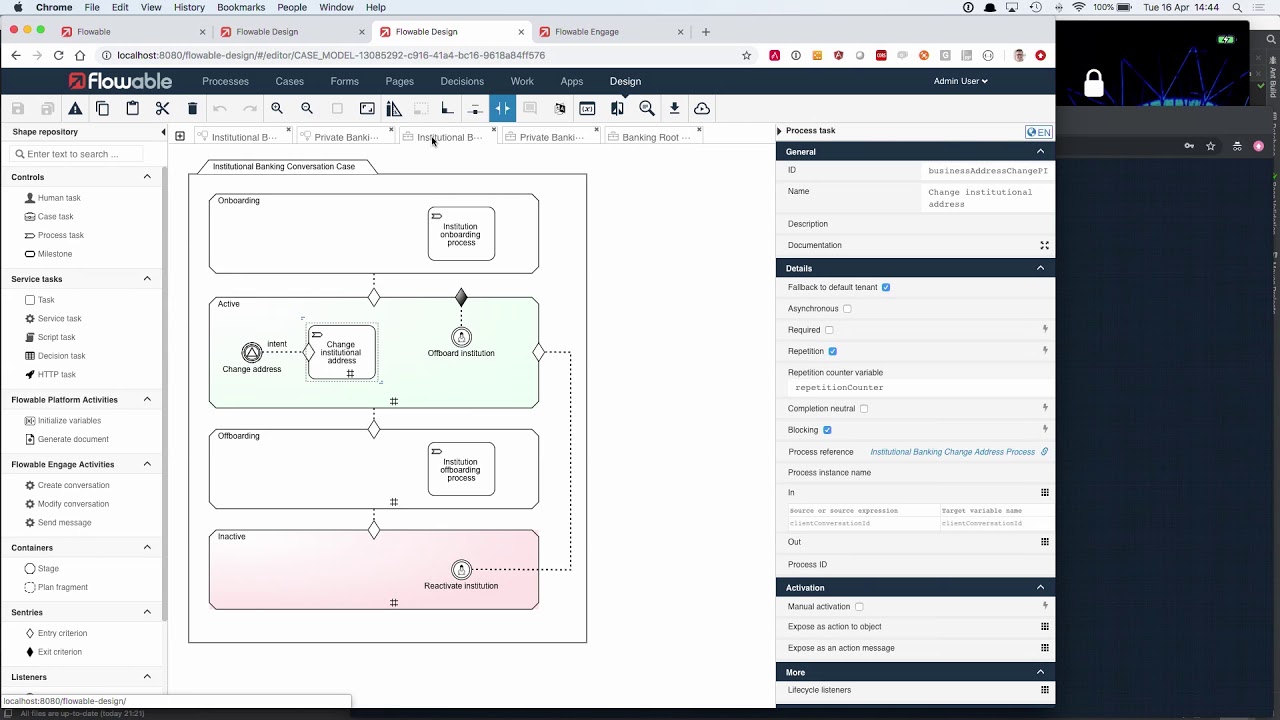Viewport: 1280px width, 720px height.
Task: Click the Zoom to fit icon
Action: 367,108
